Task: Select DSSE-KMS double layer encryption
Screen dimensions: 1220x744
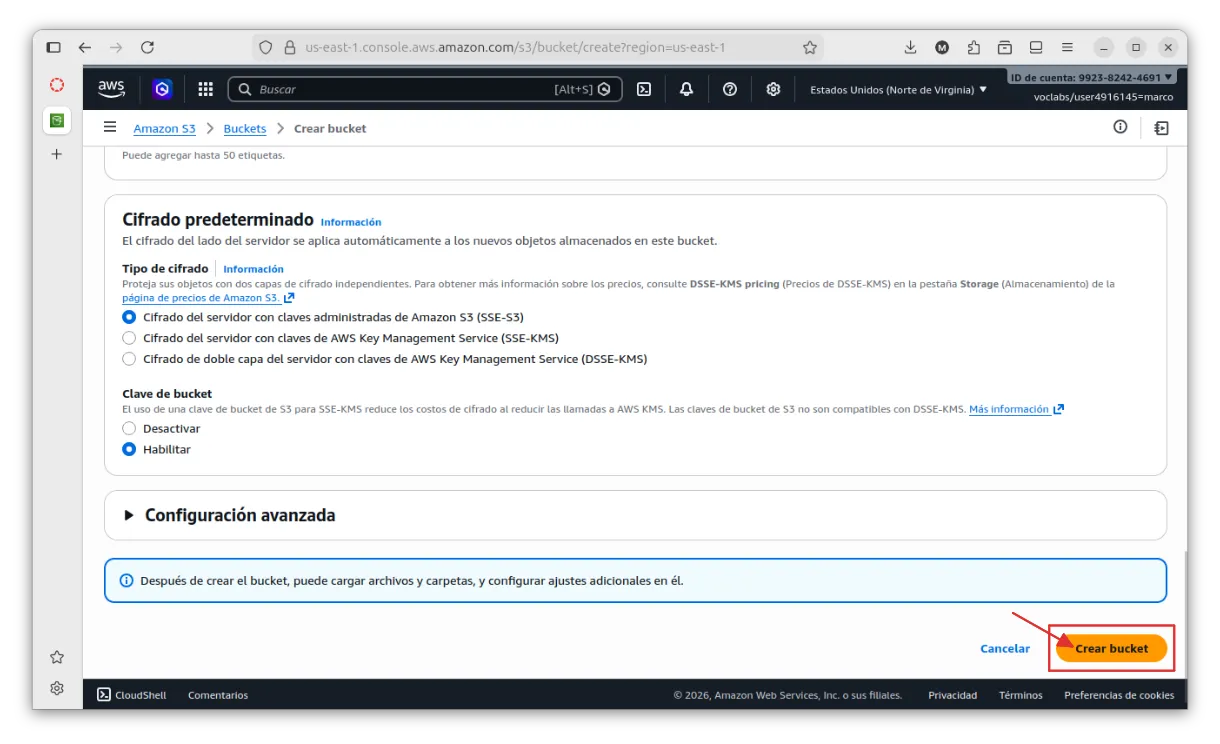Action: (x=129, y=359)
